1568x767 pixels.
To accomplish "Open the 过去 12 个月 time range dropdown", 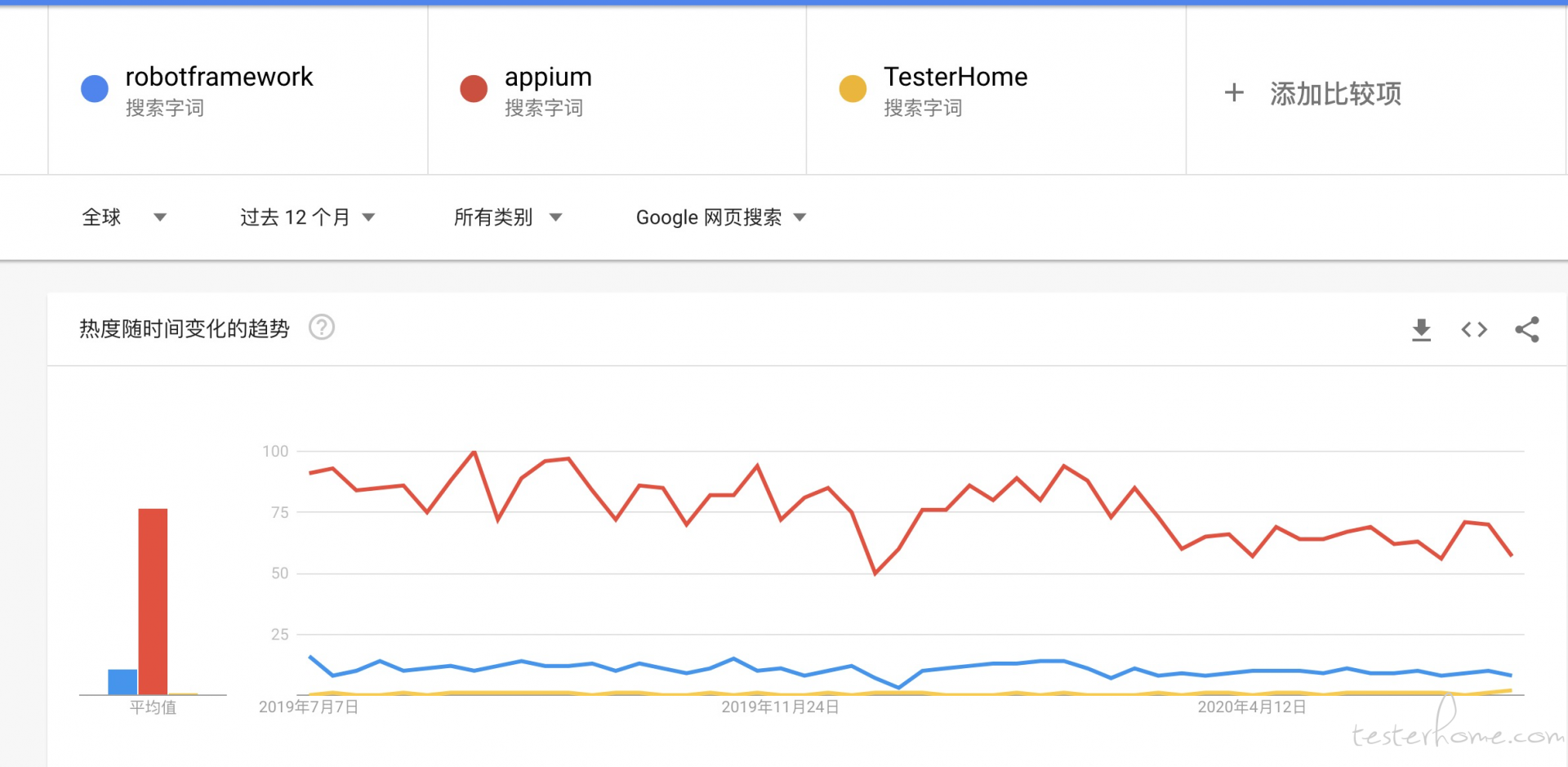I will coord(308,217).
